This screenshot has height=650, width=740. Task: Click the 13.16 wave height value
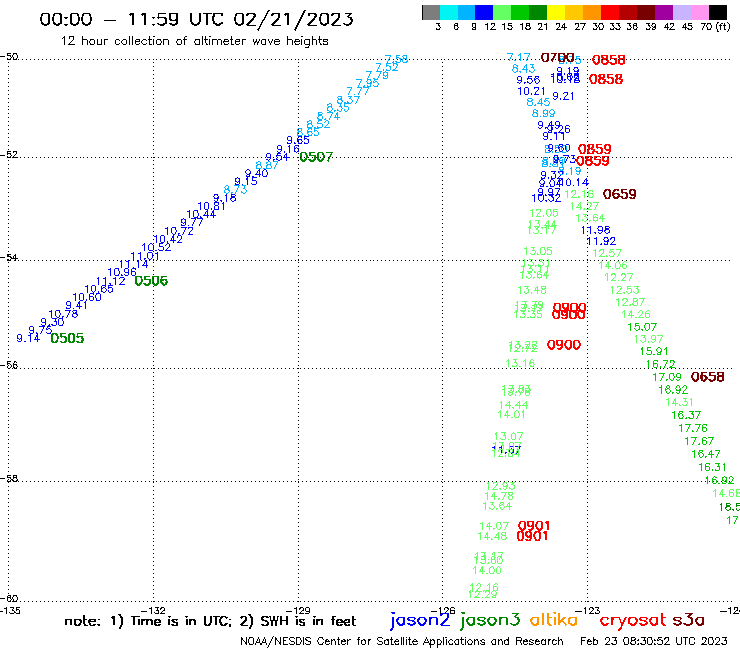[520, 363]
